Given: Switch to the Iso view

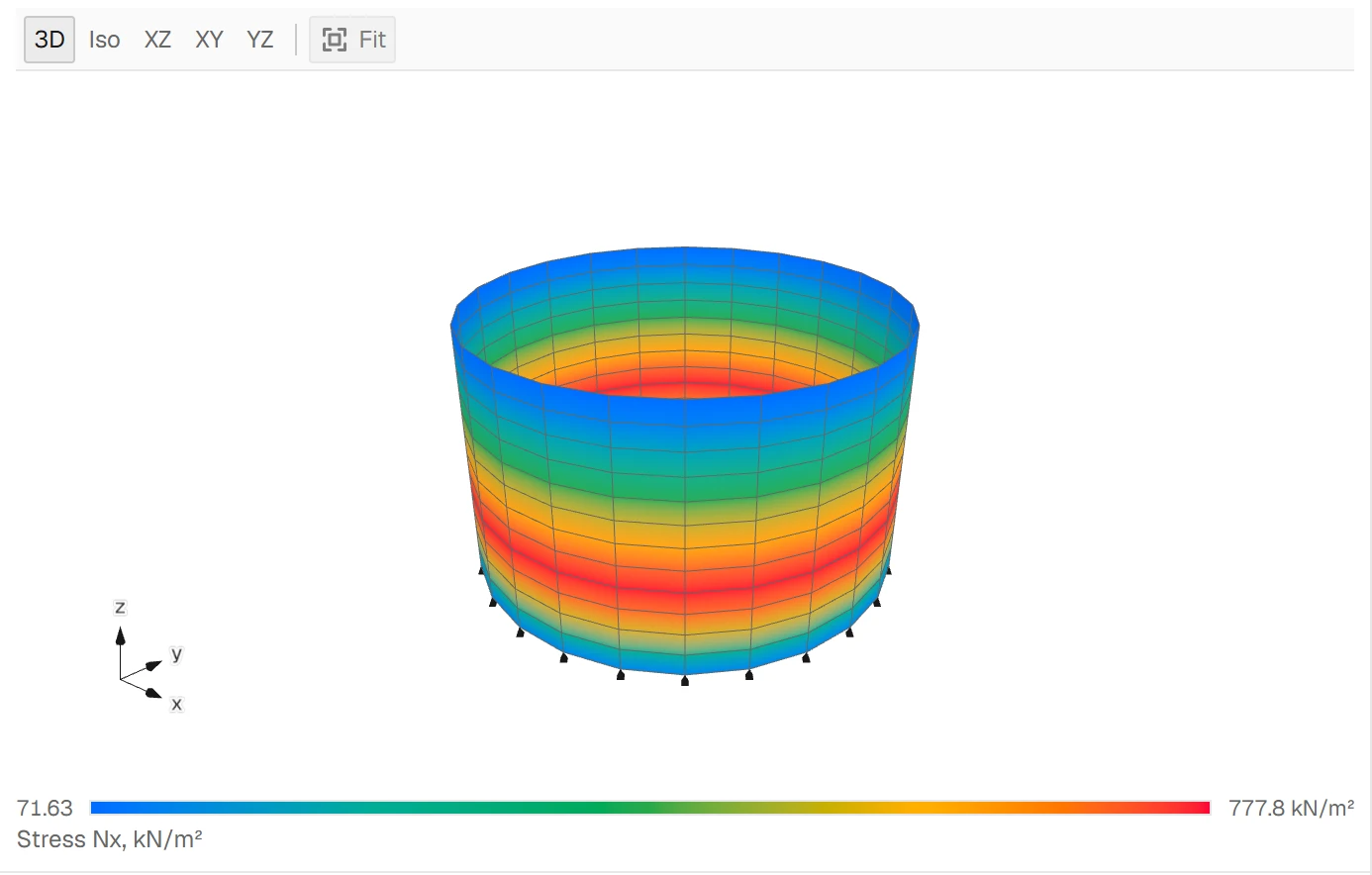Looking at the screenshot, I should [x=104, y=40].
